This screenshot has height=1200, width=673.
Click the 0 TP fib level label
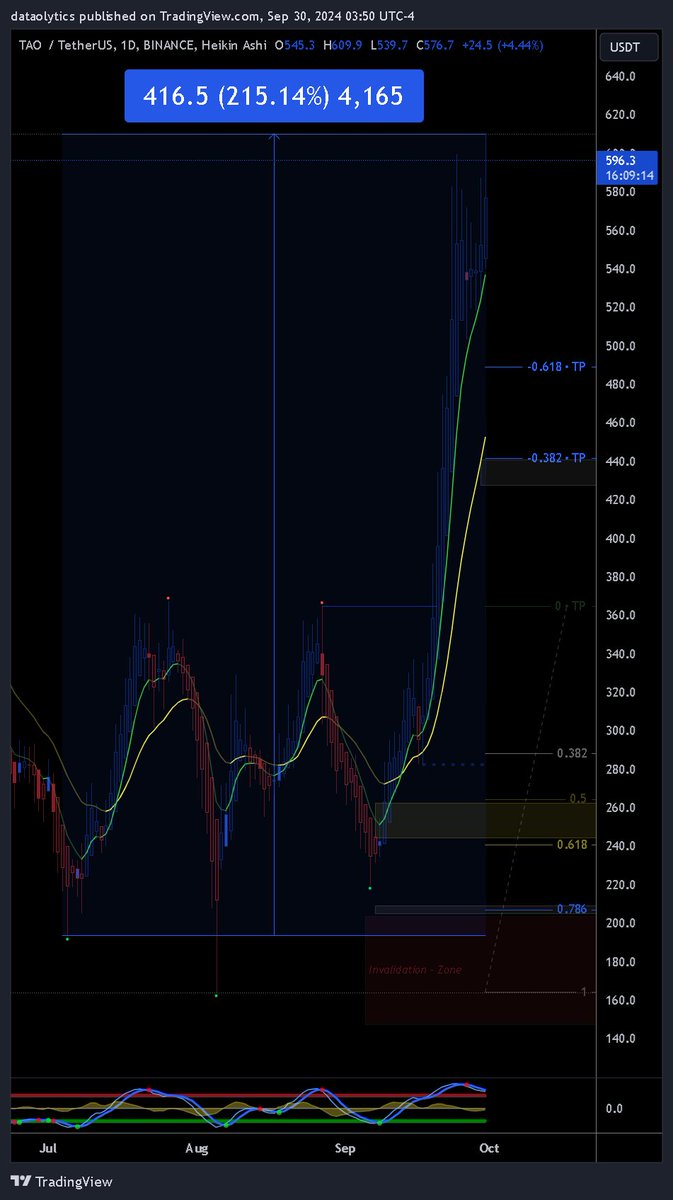click(x=570, y=606)
